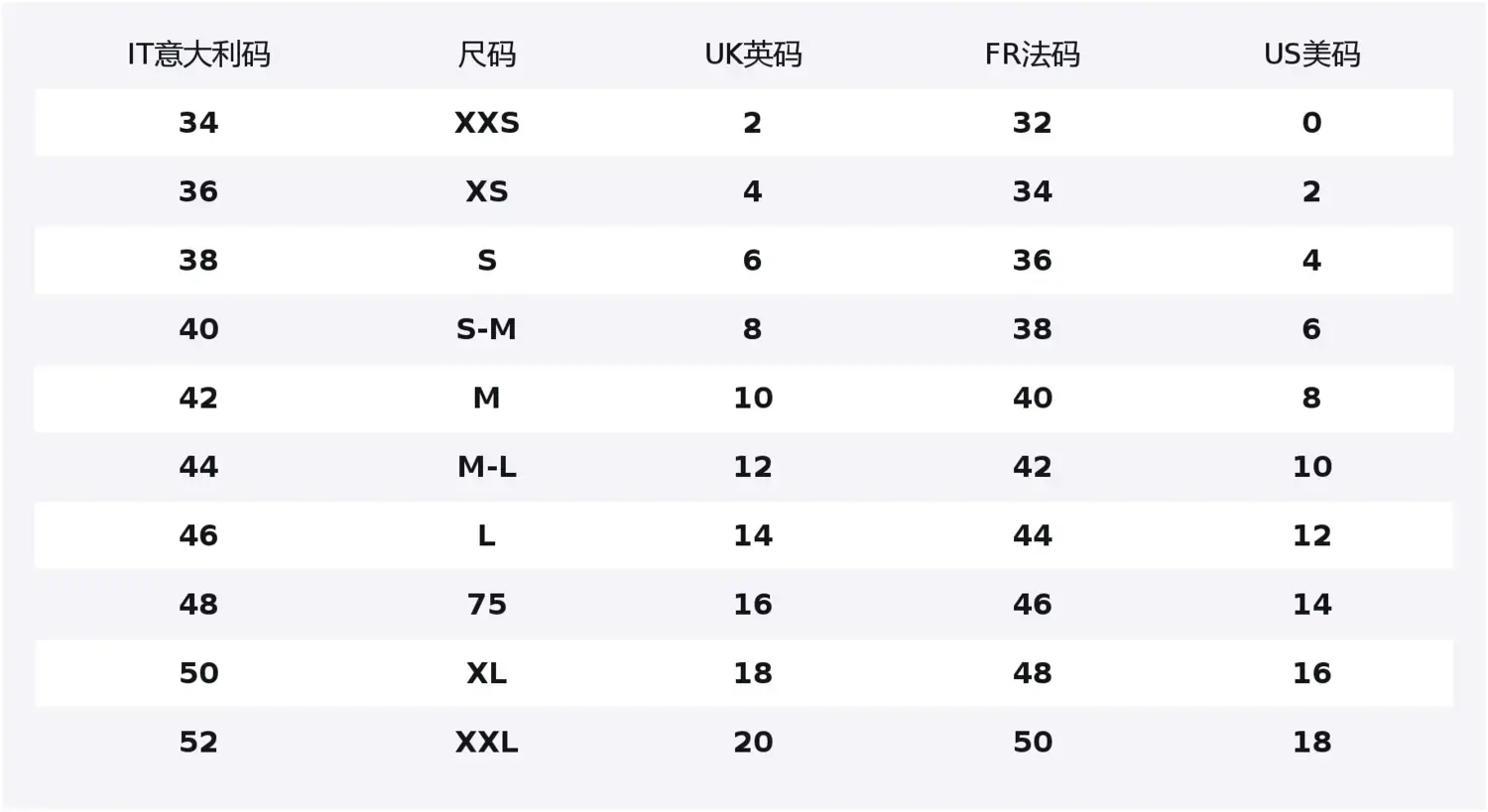Click UK size 20 cell
This screenshot has width=1488, height=812.
pos(753,743)
